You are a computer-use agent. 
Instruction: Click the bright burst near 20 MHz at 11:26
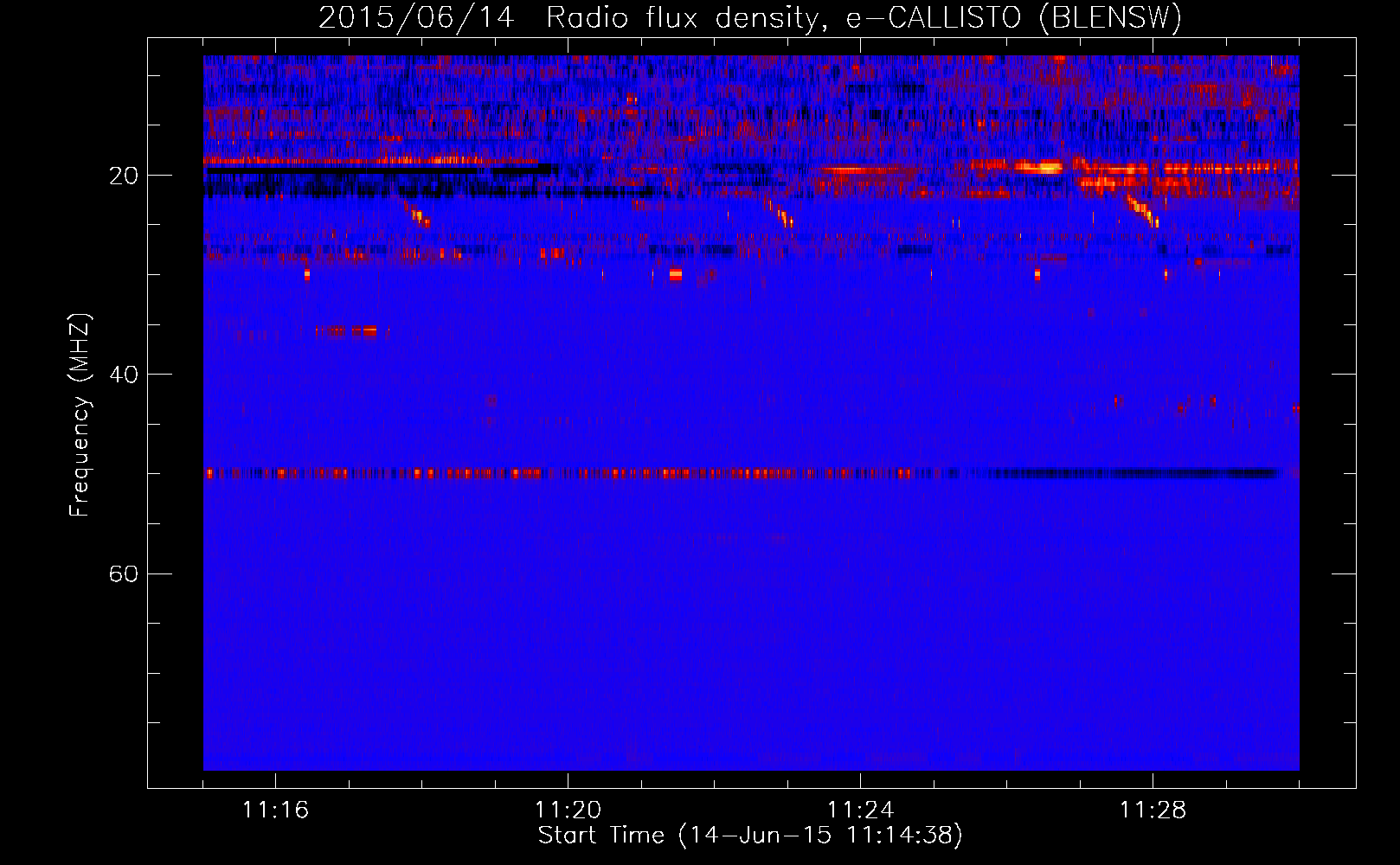(x=1037, y=167)
